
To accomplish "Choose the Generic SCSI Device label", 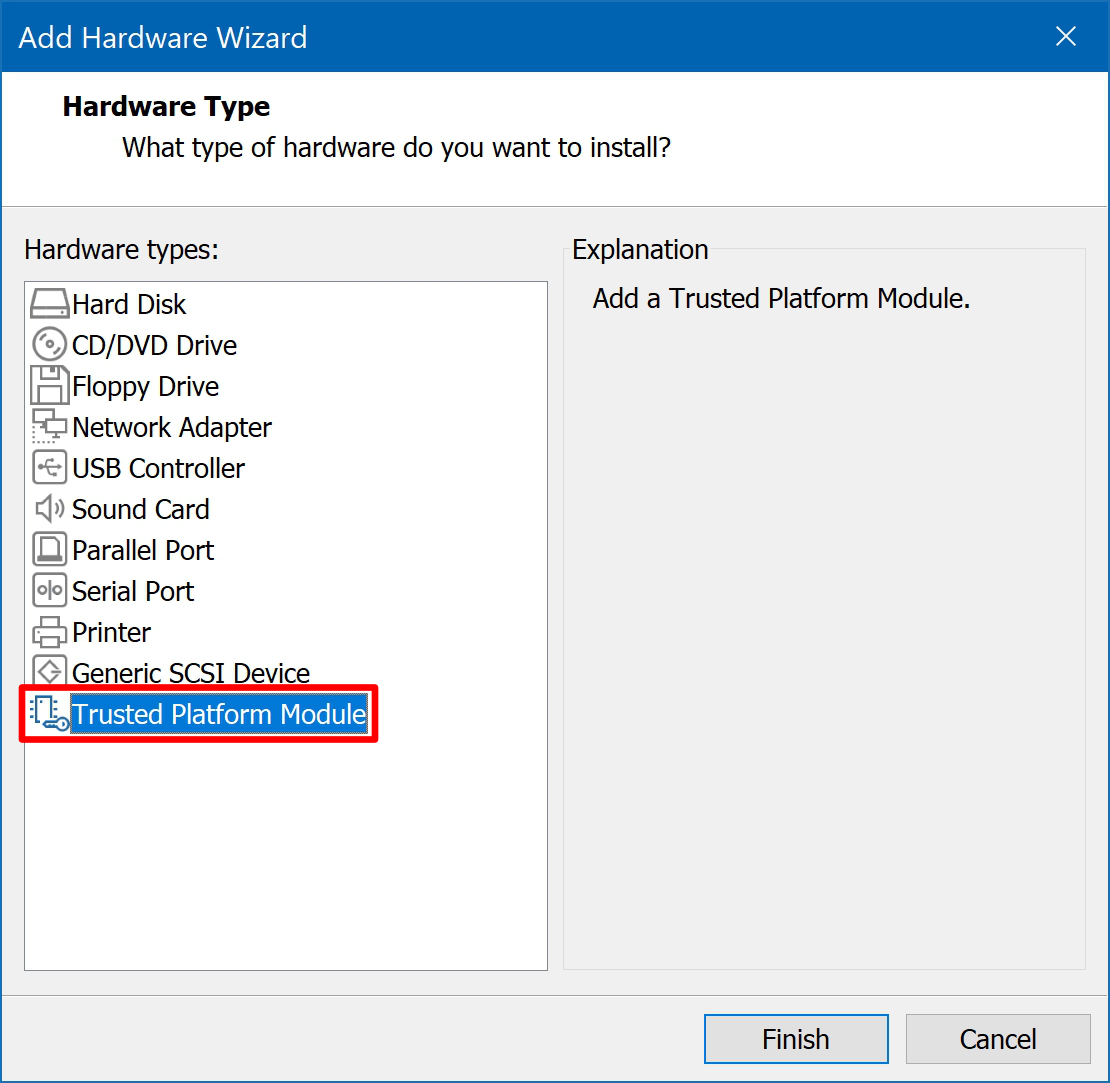I will (x=191, y=672).
